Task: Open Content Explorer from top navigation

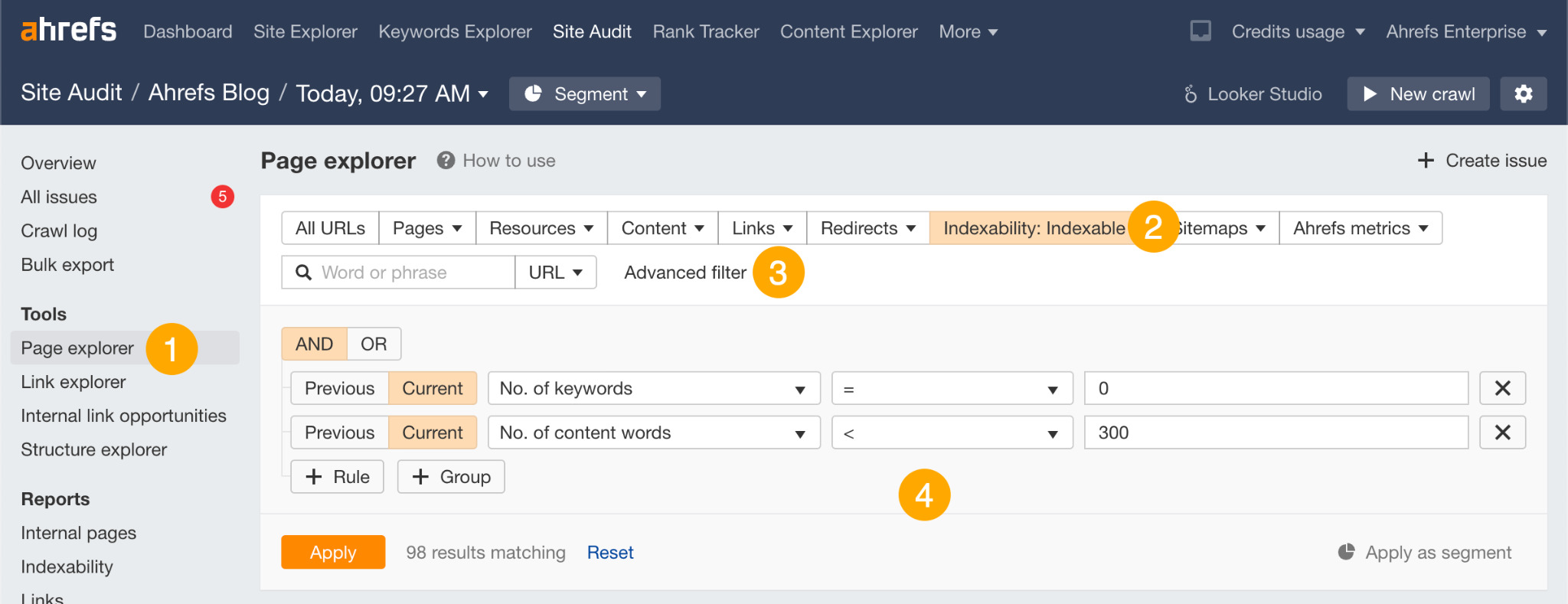Action: tap(849, 31)
